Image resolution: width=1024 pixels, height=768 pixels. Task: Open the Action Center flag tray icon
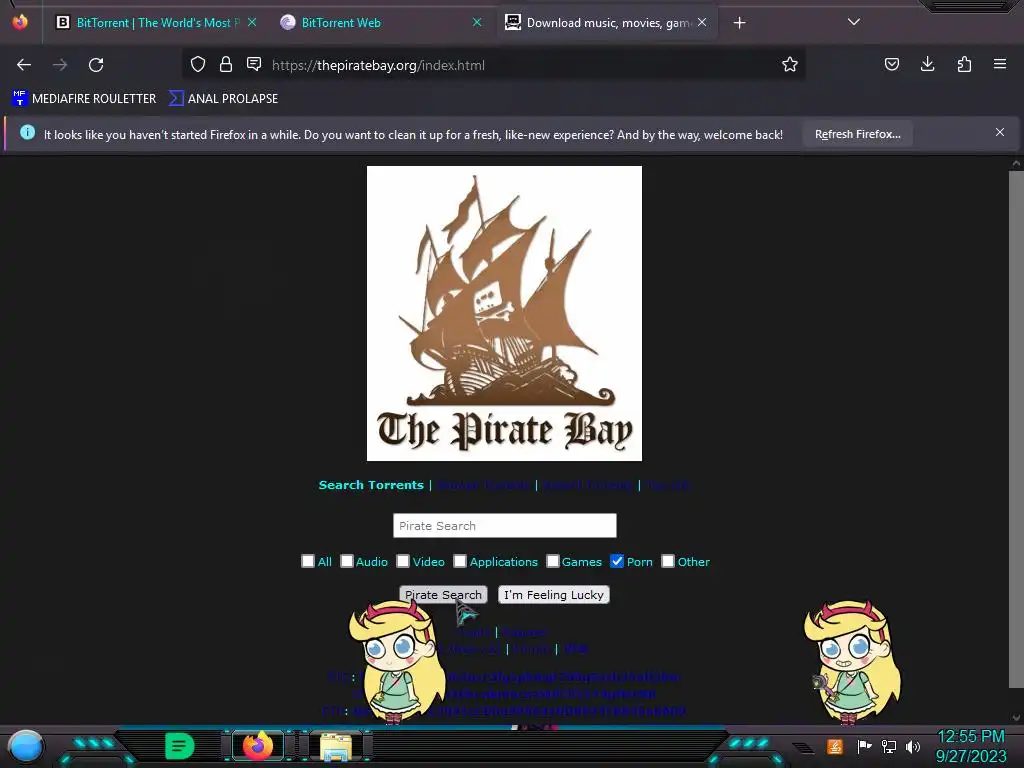coord(863,746)
